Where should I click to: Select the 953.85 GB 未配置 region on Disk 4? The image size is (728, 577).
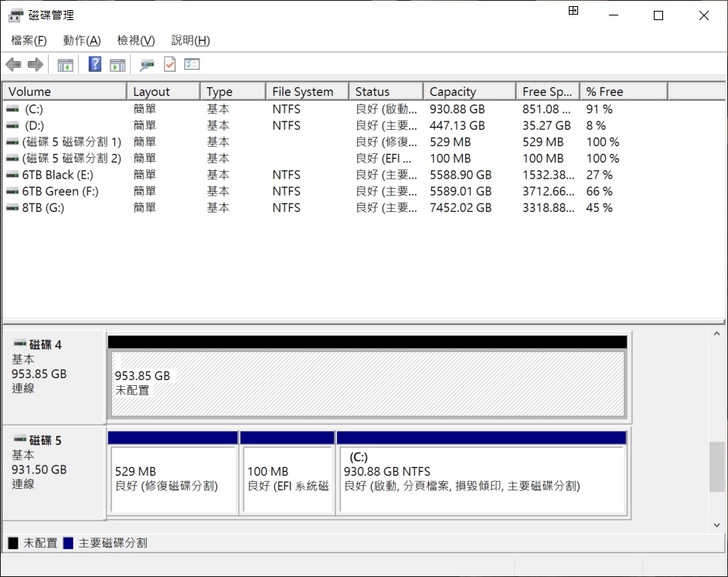click(x=367, y=383)
